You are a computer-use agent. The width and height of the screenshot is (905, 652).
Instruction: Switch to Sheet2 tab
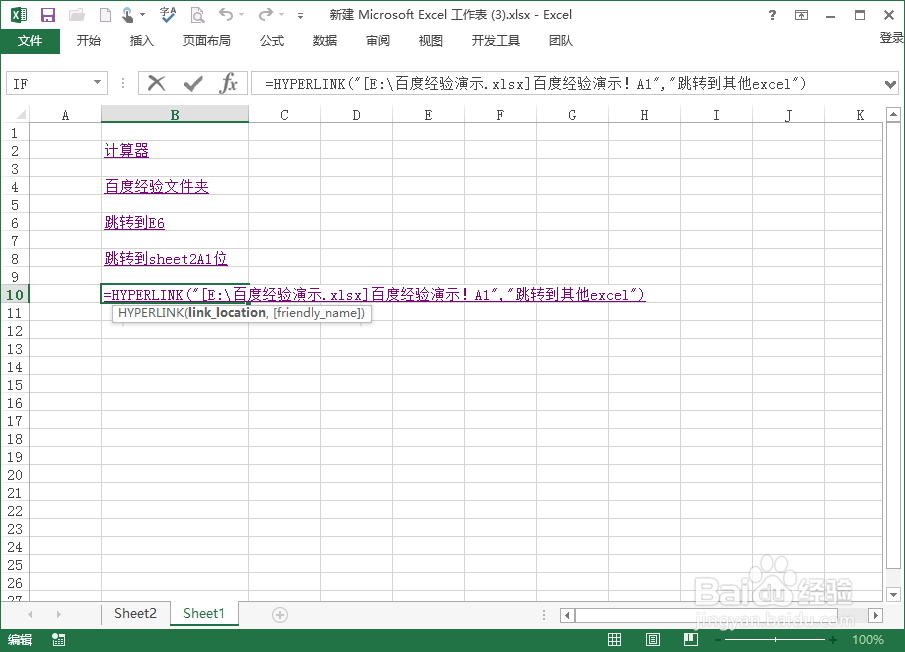pos(135,613)
